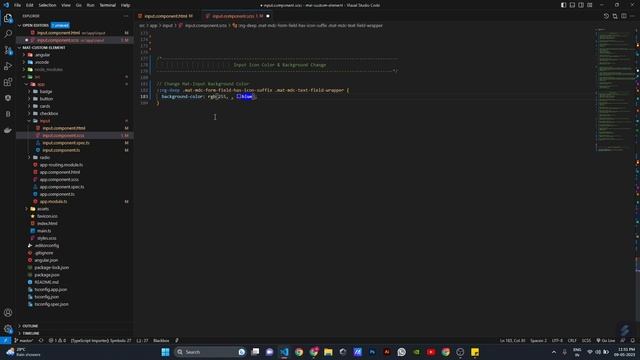Click the errors and warnings counter in status bar
This screenshot has height=360, width=640.
tap(57, 340)
